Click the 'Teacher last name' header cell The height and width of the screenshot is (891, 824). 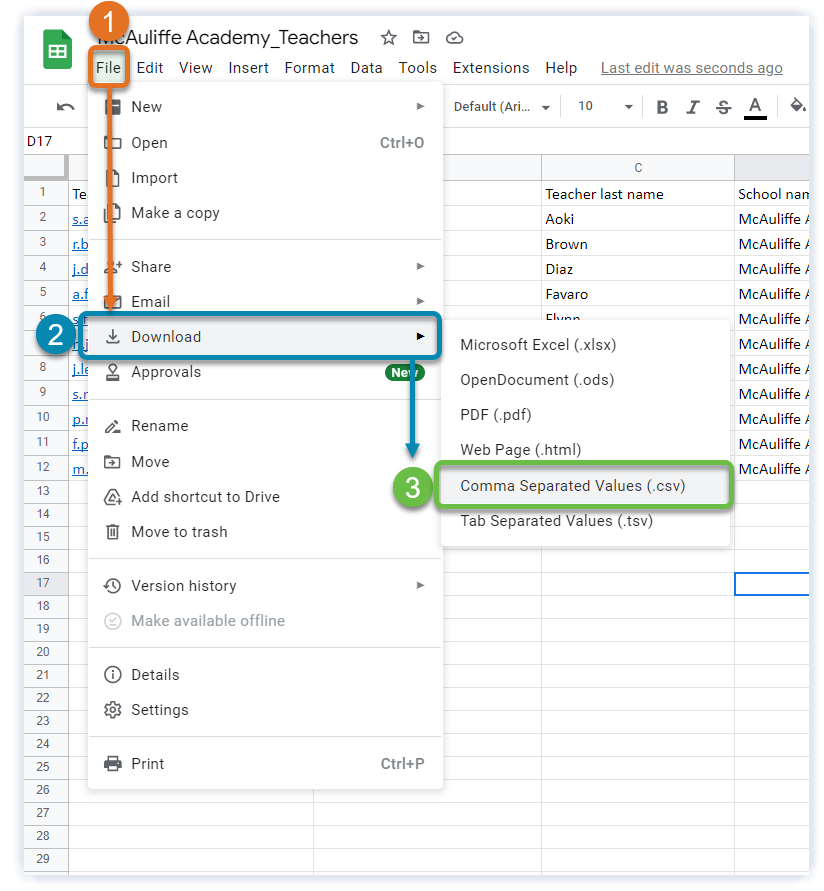638,194
